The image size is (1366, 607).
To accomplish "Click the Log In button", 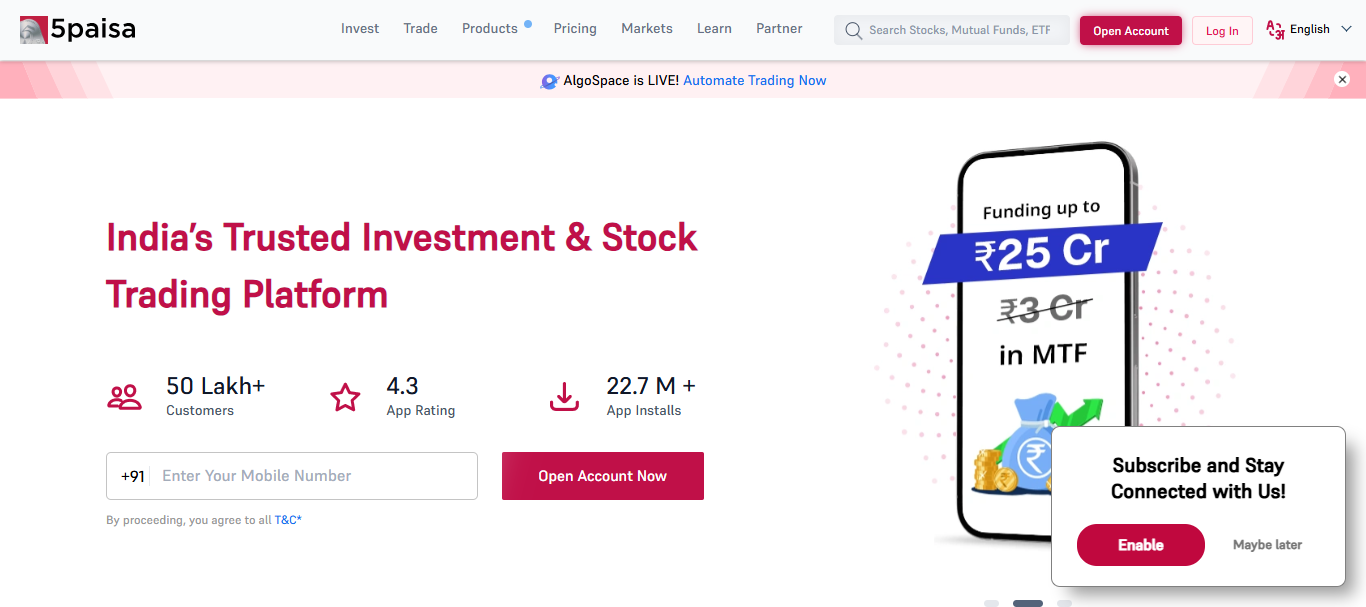I will tap(1222, 31).
